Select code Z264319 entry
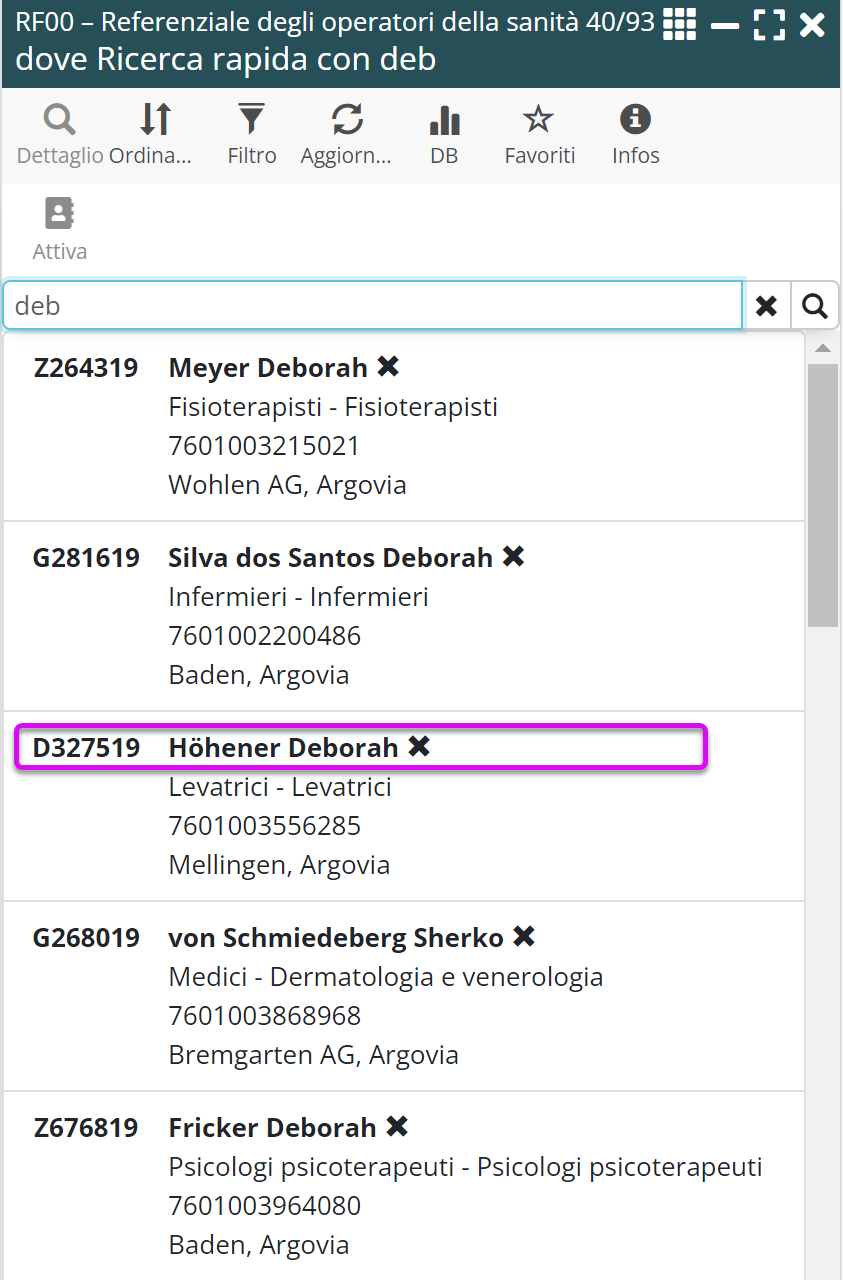The image size is (843, 1280). (x=86, y=368)
